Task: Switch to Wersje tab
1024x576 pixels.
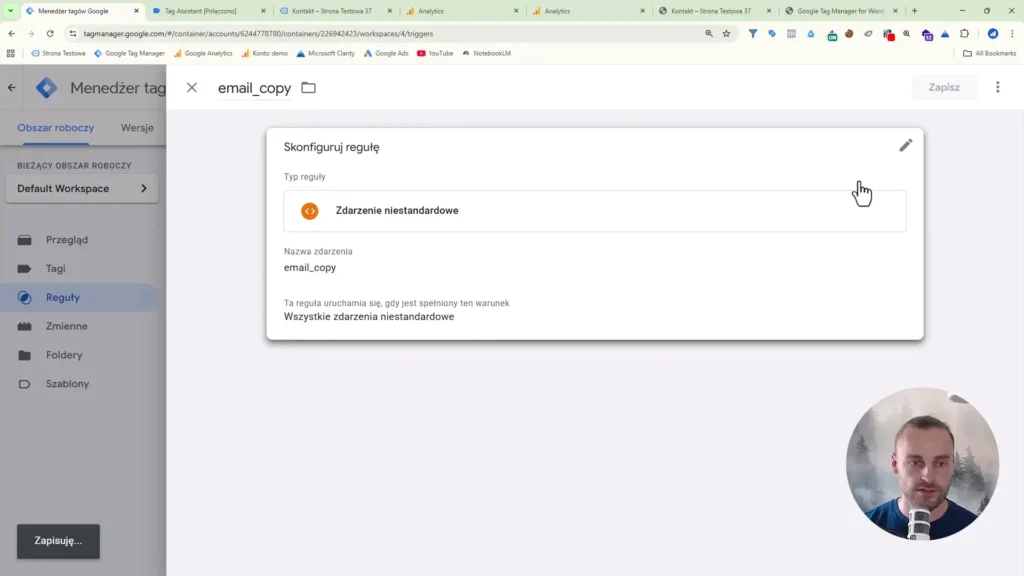Action: (137, 128)
